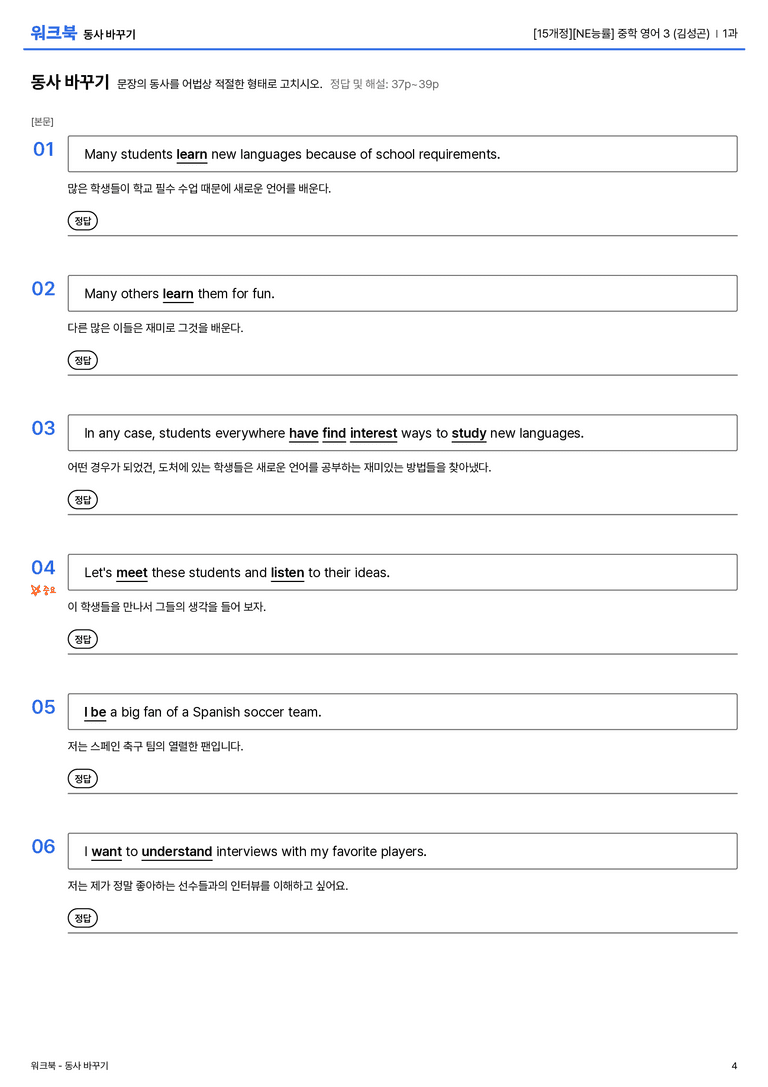Click the 정답 badge under question 06
The height and width of the screenshot is (1087, 768).
tap(82, 917)
